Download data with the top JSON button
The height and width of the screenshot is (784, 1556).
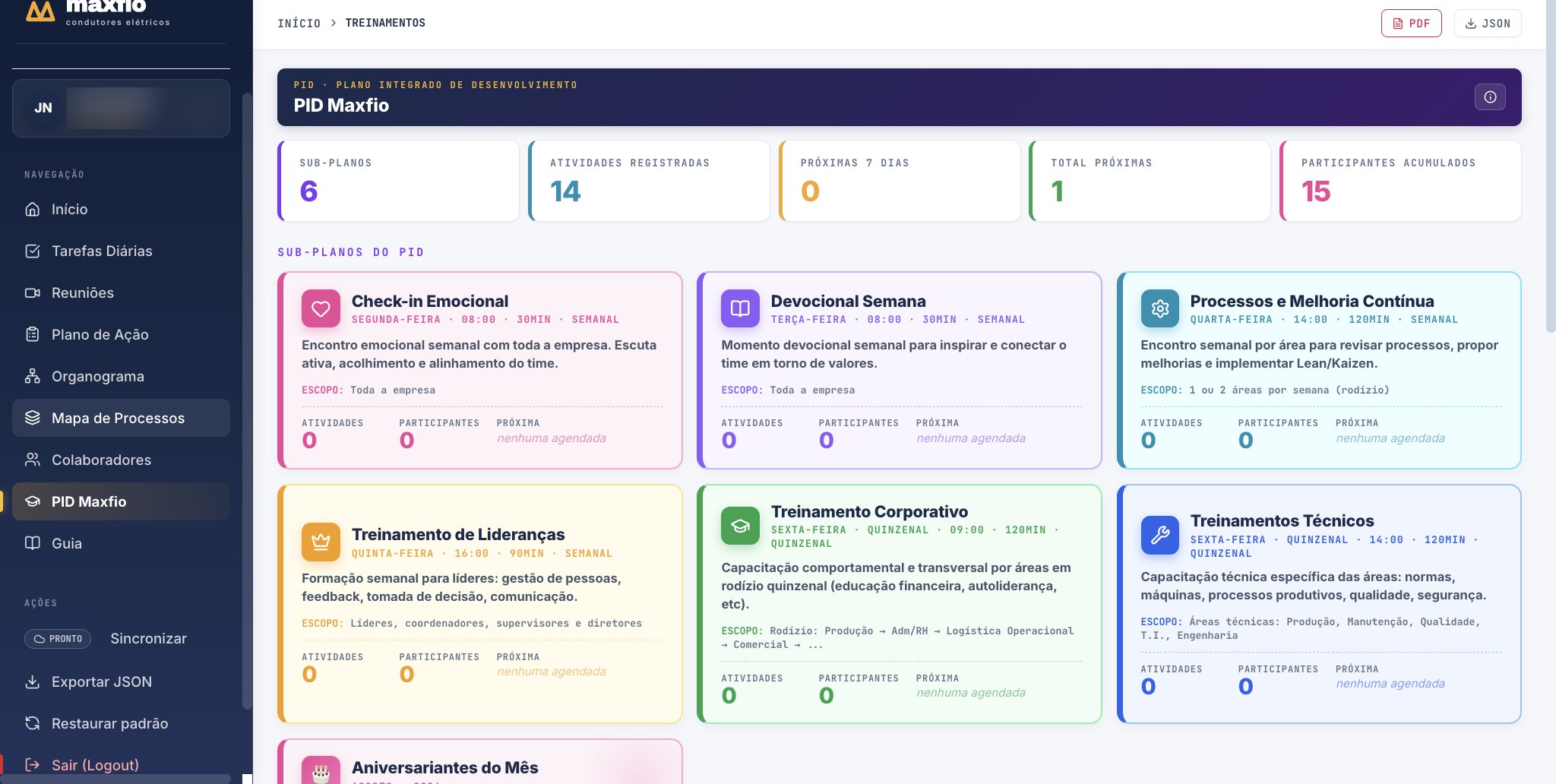coord(1488,24)
